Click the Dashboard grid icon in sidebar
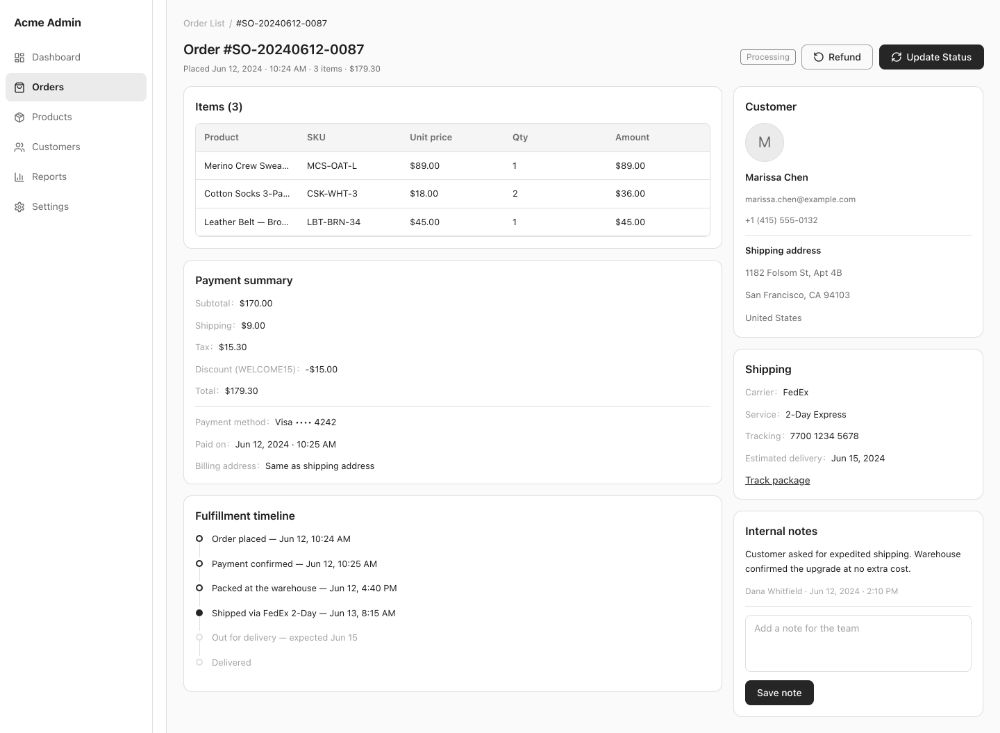Image resolution: width=1000 pixels, height=733 pixels. tap(19, 57)
